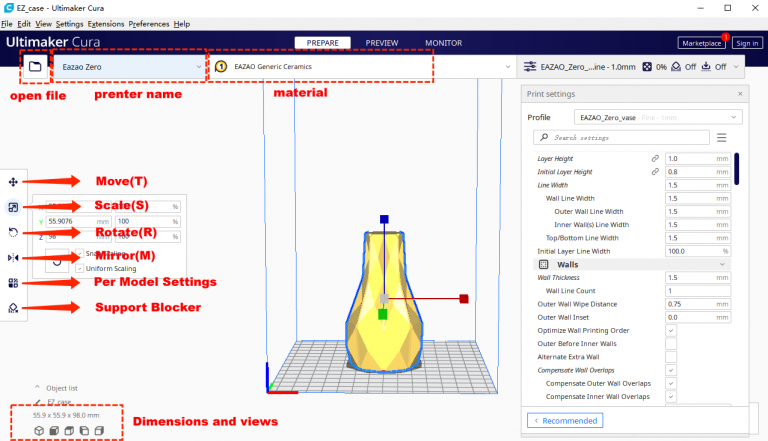Open the File menu
The height and width of the screenshot is (441, 768).
[x=7, y=24]
